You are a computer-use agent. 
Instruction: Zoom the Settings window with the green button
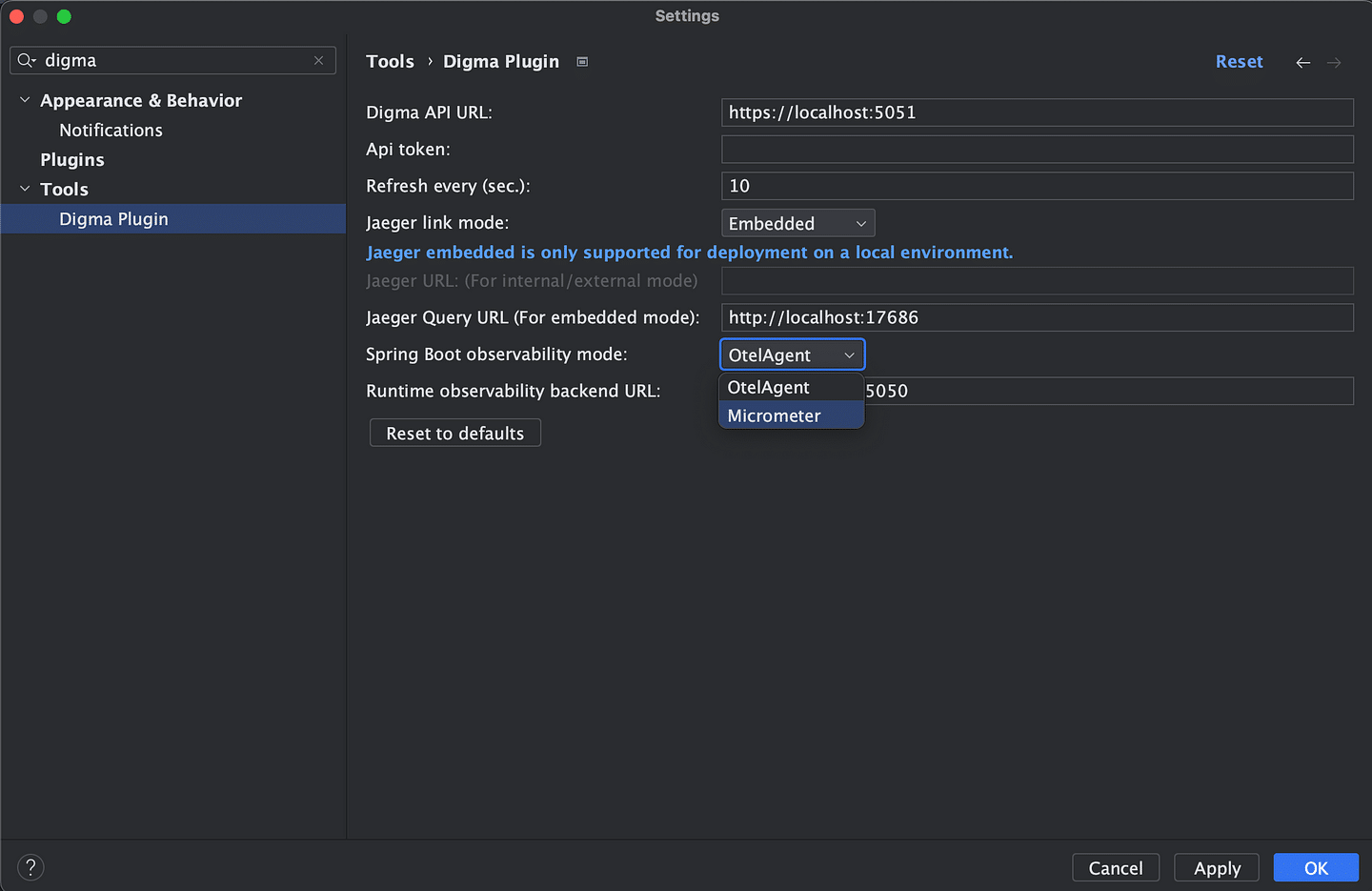coord(64,16)
